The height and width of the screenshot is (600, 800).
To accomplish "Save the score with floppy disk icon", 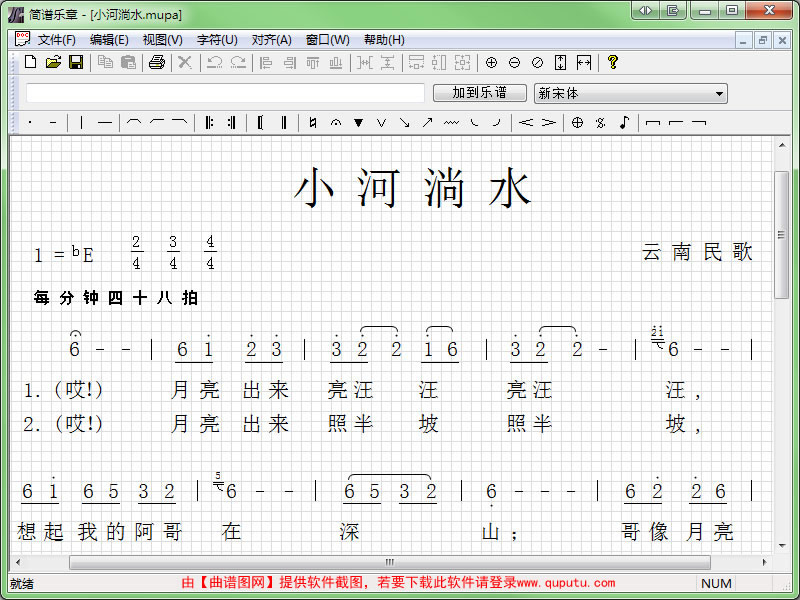I will pos(76,62).
